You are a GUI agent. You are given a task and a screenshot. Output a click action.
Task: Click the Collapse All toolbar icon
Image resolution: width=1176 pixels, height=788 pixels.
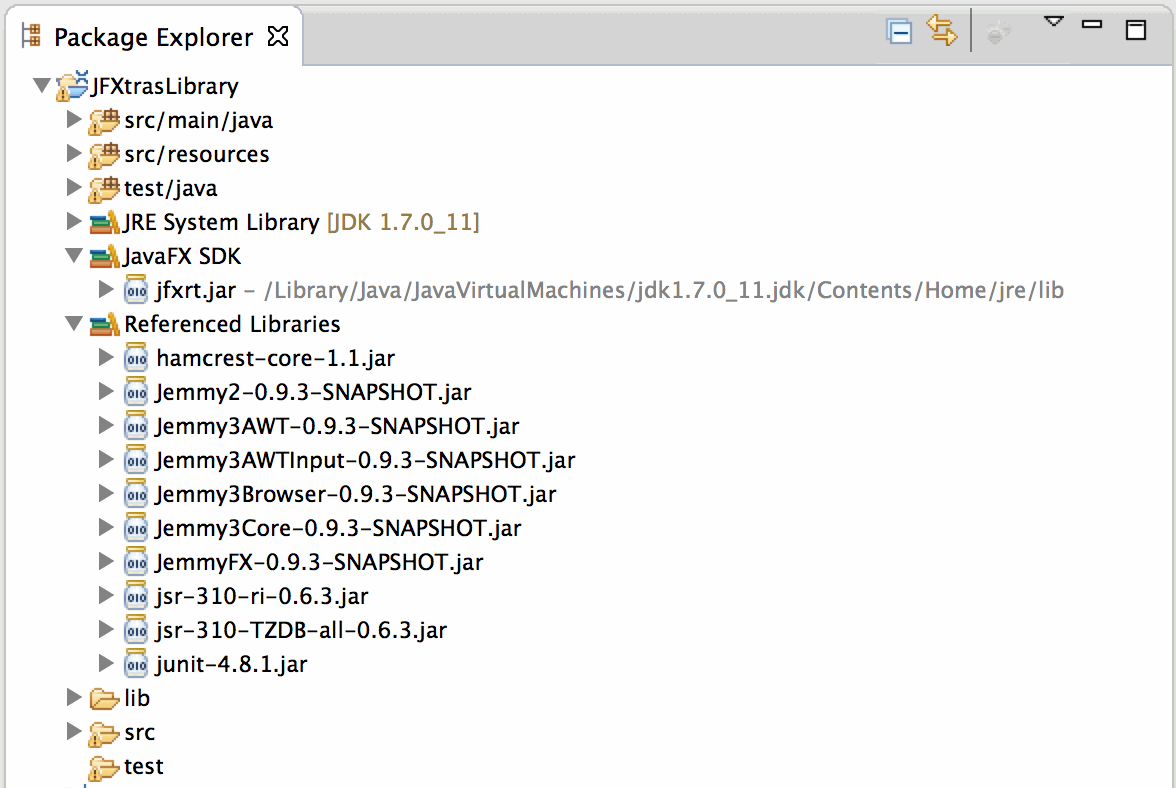[x=899, y=33]
